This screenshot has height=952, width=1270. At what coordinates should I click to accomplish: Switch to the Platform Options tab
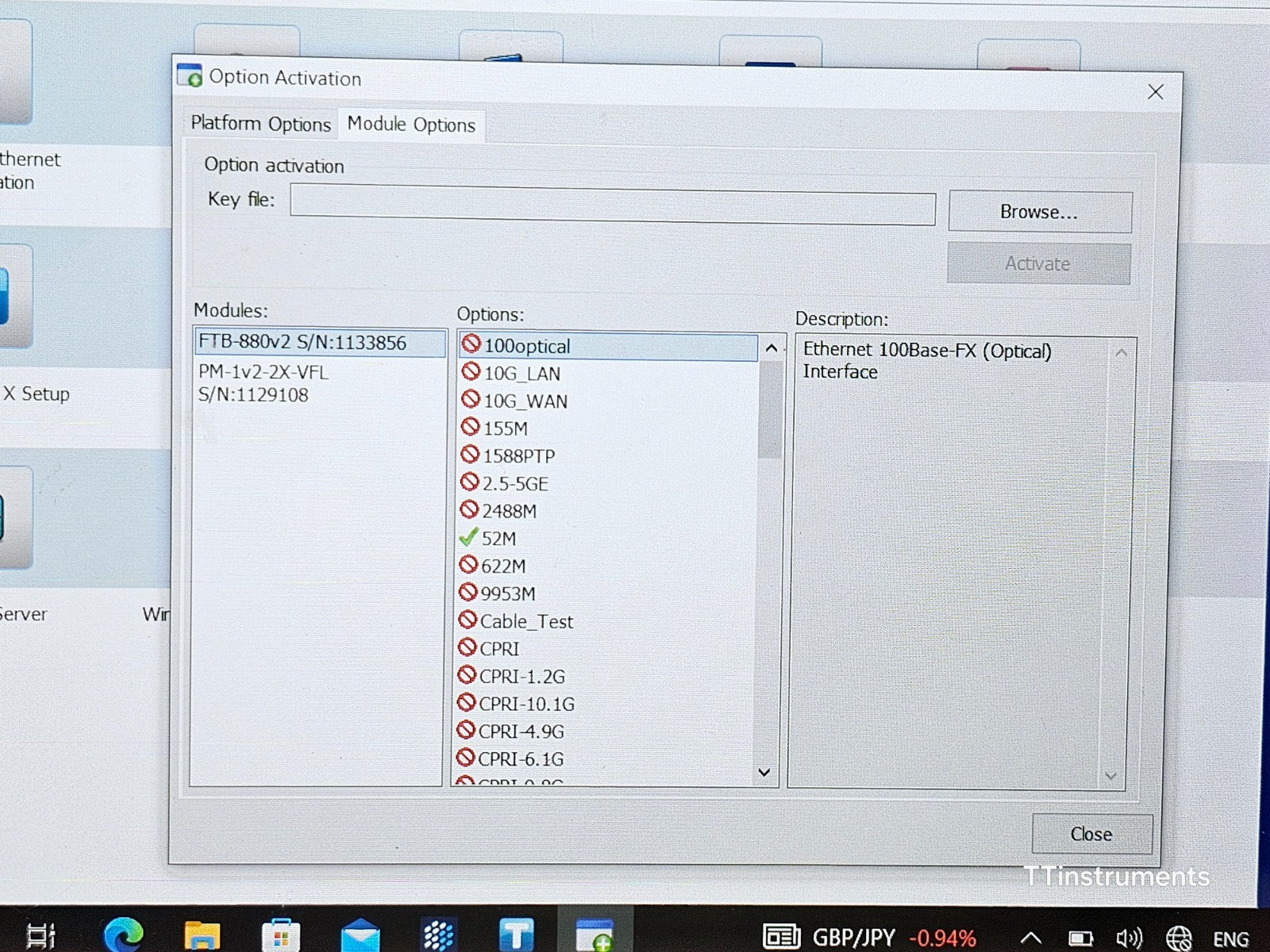(x=260, y=125)
